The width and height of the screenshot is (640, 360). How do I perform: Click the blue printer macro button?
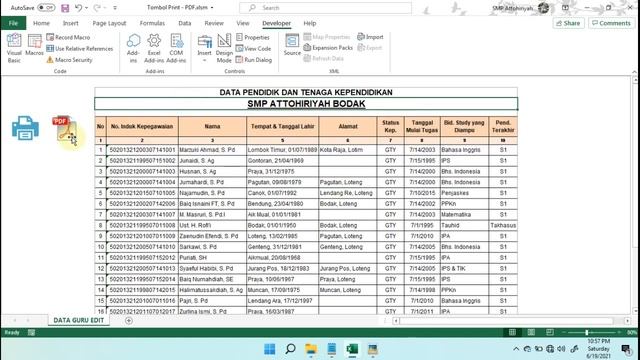25,128
